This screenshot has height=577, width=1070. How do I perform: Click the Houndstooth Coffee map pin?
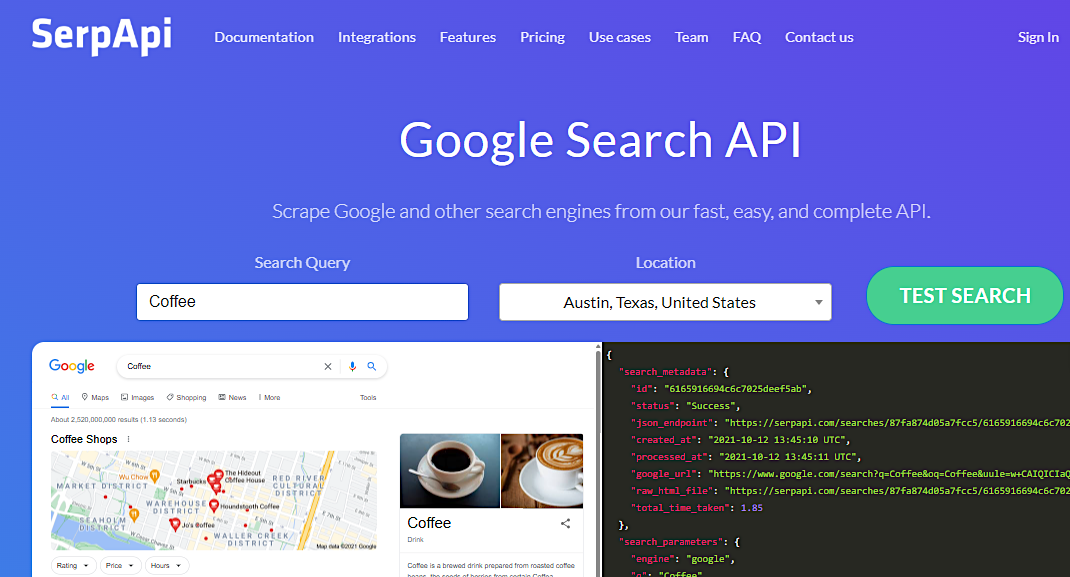pyautogui.click(x=214, y=505)
